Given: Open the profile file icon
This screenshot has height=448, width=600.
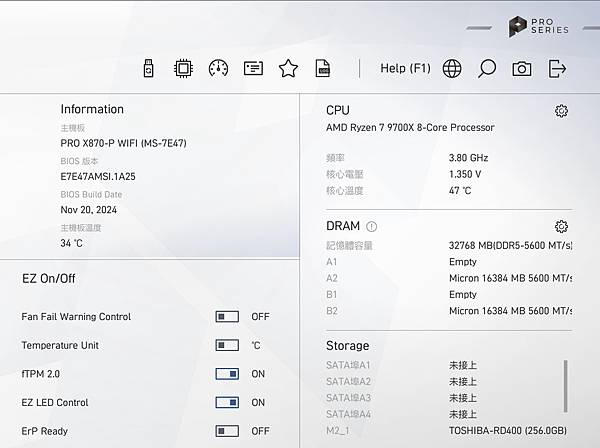Looking at the screenshot, I should 323,68.
